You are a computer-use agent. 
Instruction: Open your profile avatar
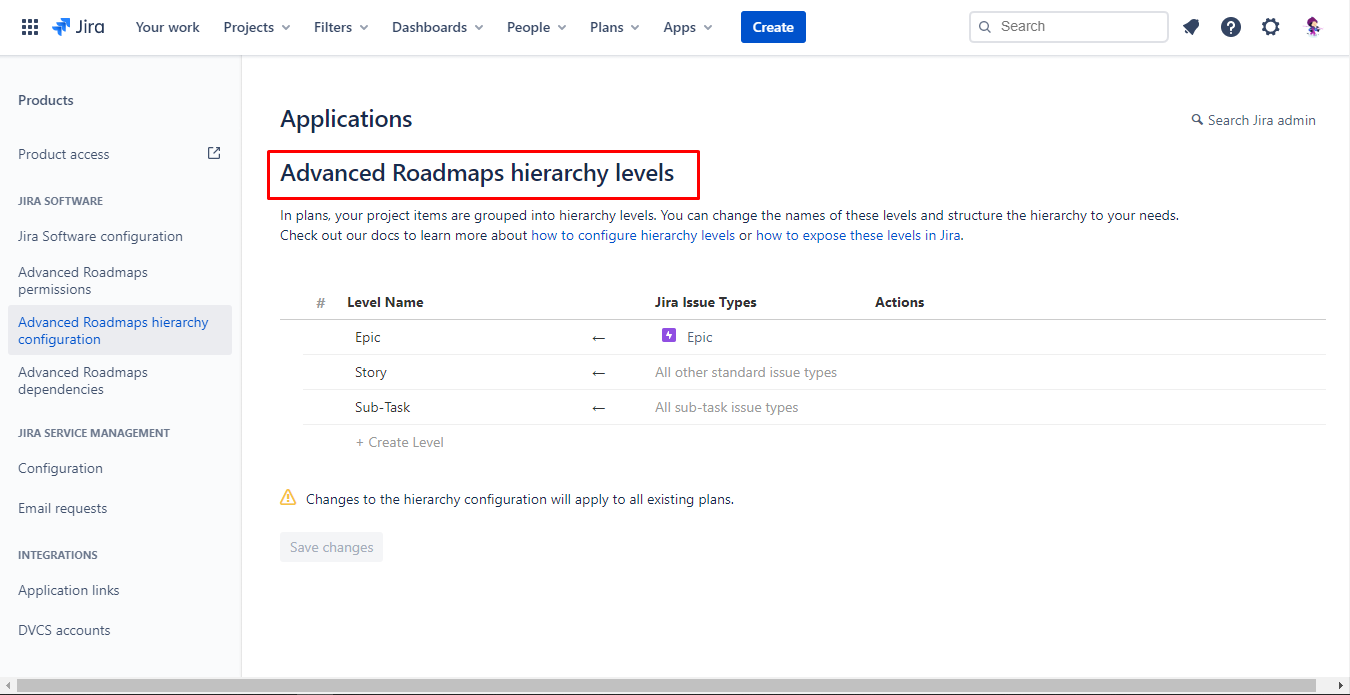[x=1312, y=26]
